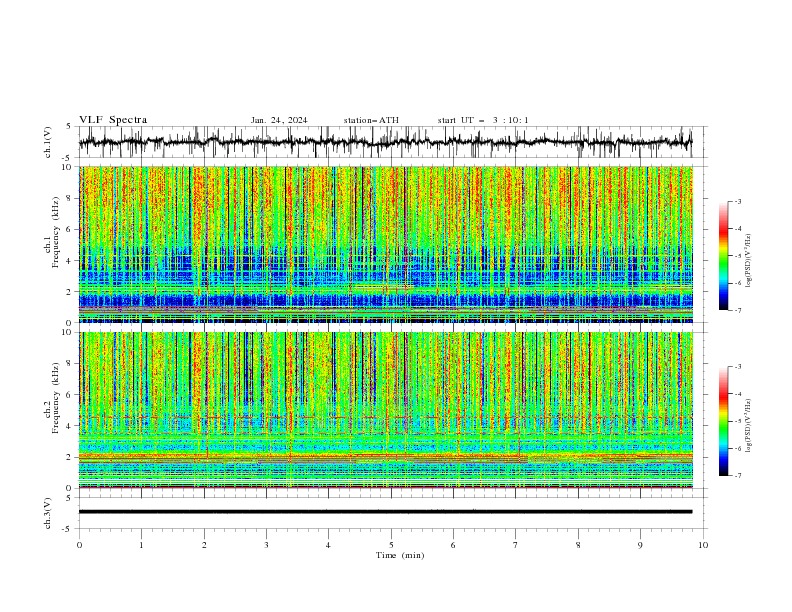This screenshot has width=792, height=612.
Task: Click the "-3" tick on the upper color bar
Action: pyautogui.click(x=738, y=201)
